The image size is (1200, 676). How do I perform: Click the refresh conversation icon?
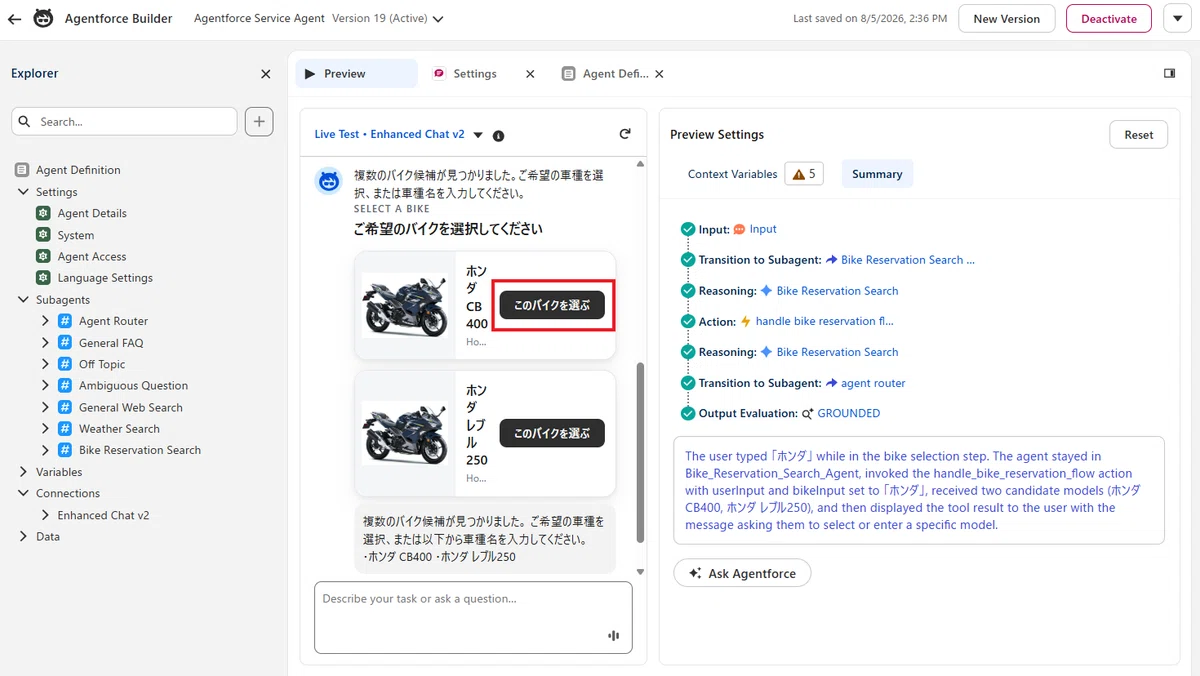tap(625, 134)
